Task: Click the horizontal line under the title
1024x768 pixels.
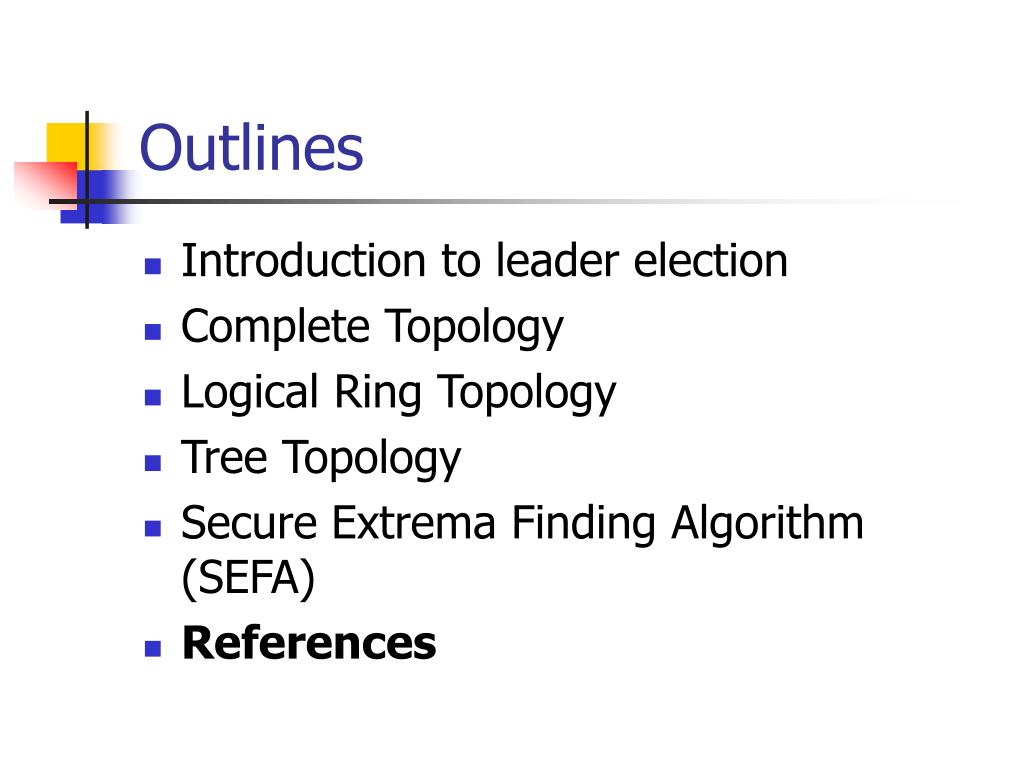Action: [x=457, y=201]
